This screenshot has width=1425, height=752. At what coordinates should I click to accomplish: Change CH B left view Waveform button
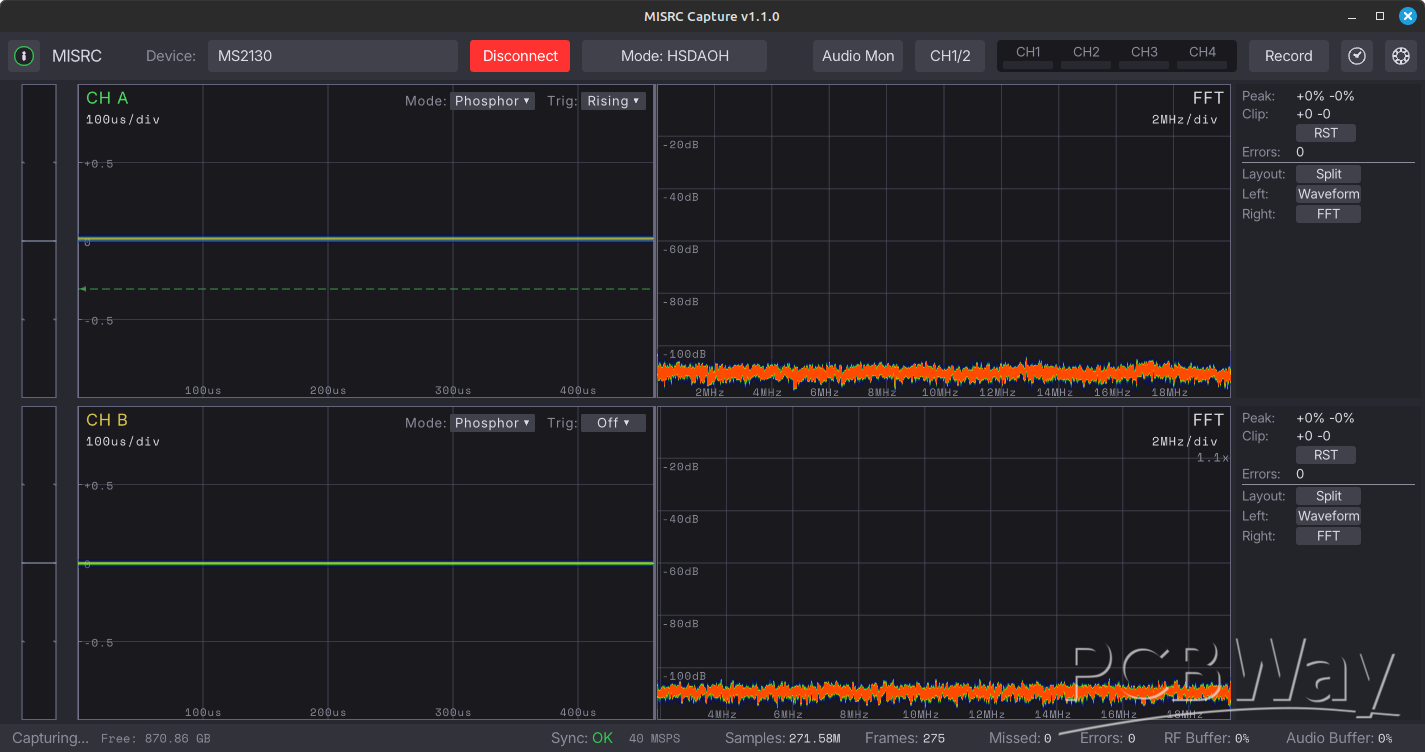1328,516
